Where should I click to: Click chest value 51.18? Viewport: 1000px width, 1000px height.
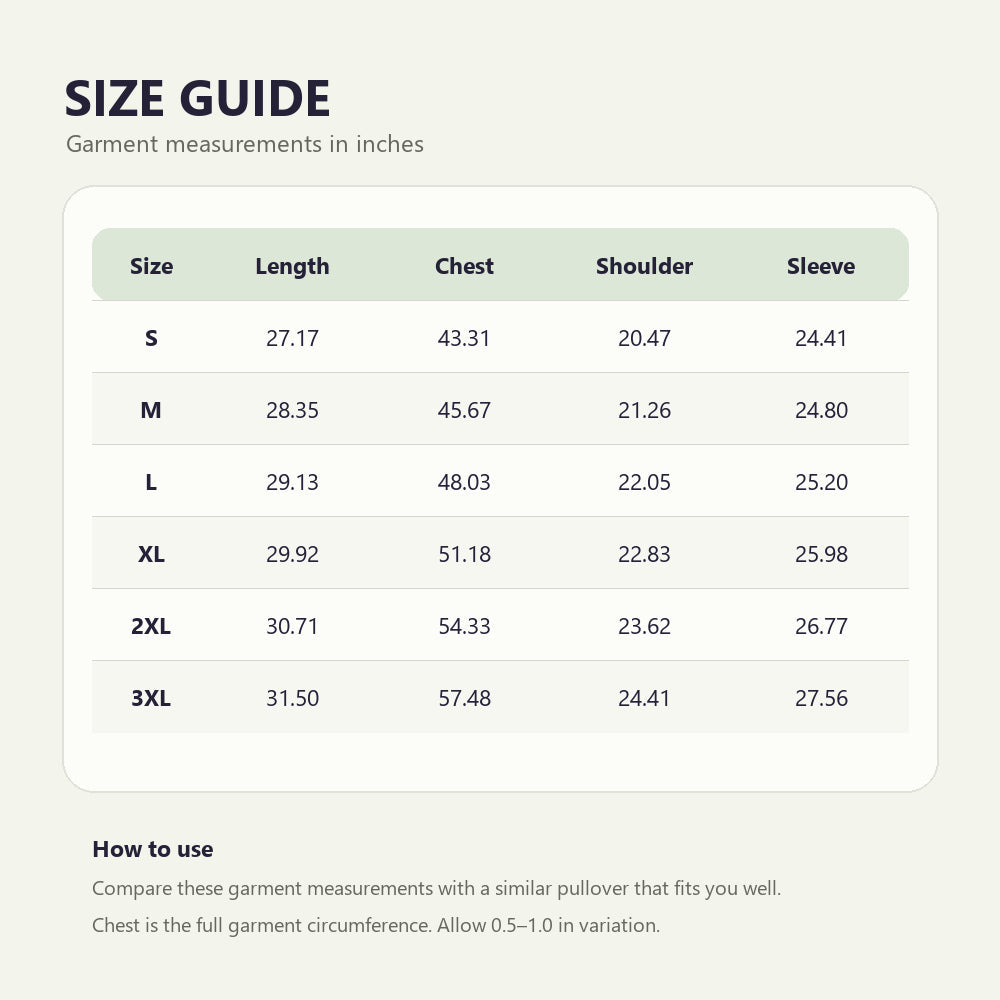[x=464, y=554]
